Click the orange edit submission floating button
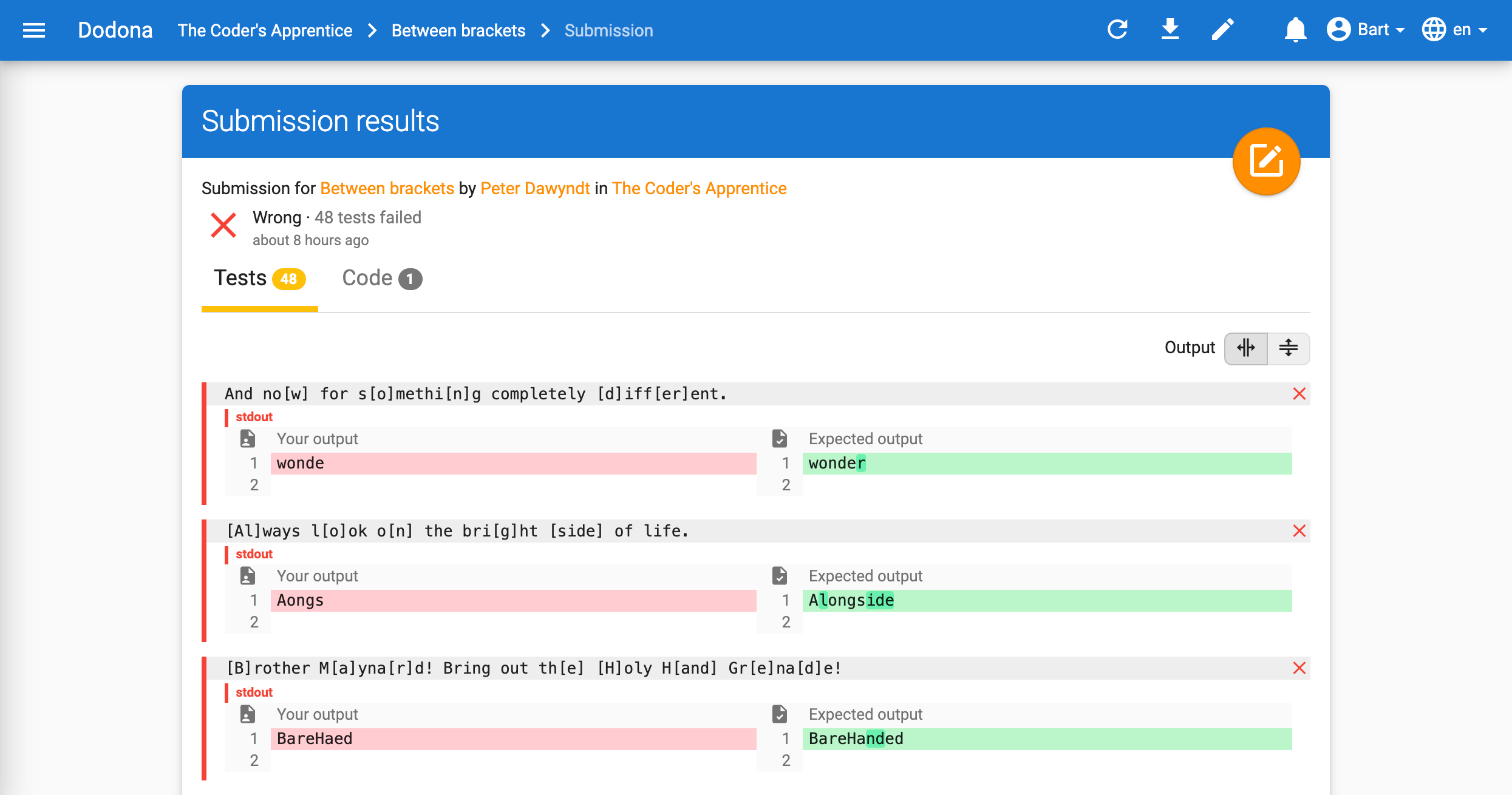 [x=1266, y=161]
